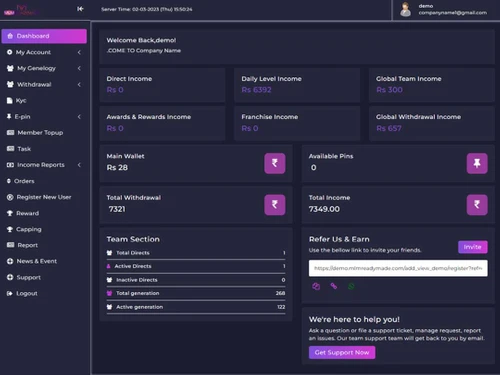Viewport: 500px width, 375px height.
Task: Collapse the sidebar with the arrow icon
Action: (x=80, y=9)
